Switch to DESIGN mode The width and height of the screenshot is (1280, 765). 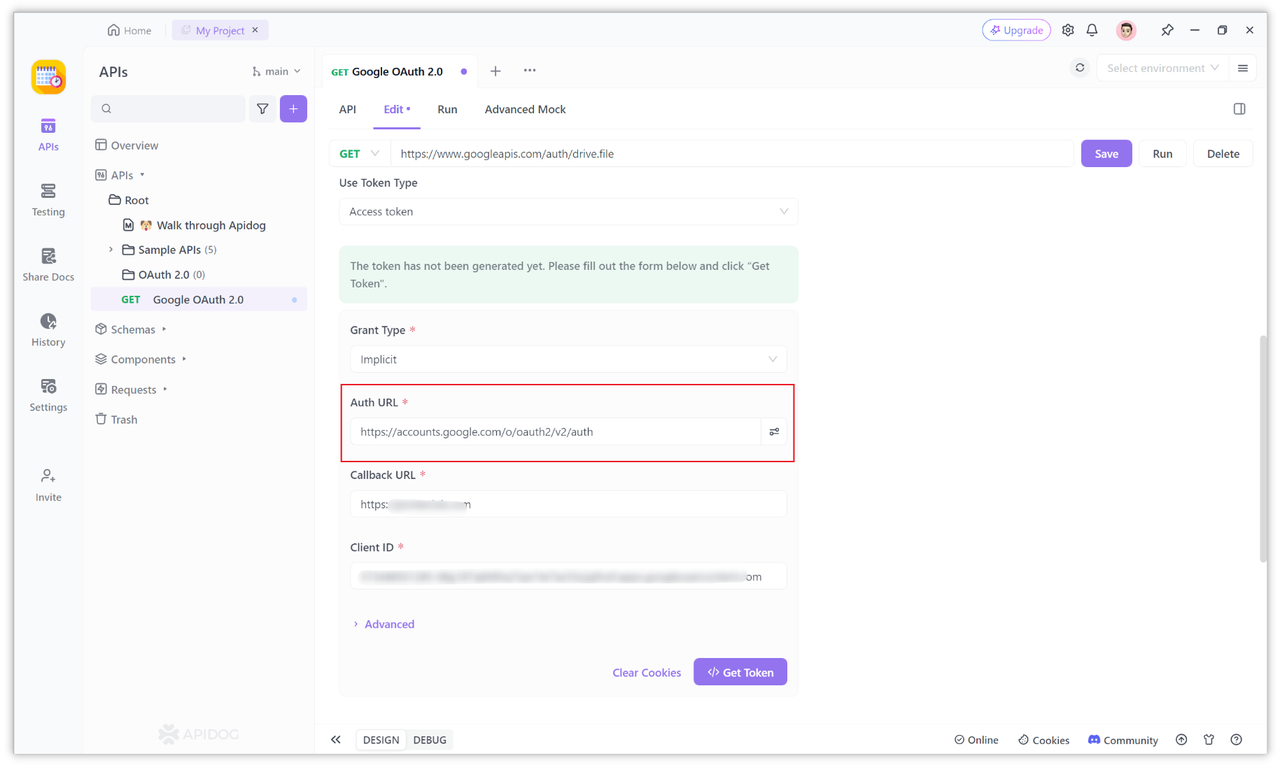(381, 740)
